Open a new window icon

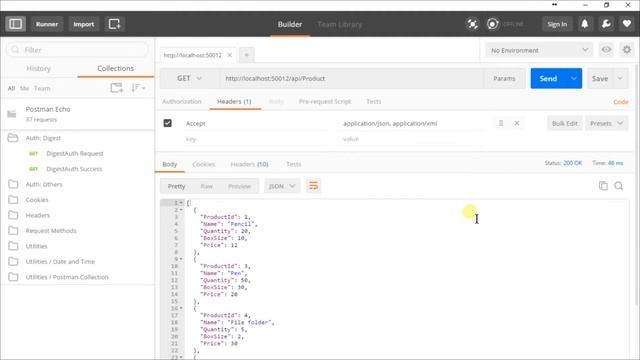(x=115, y=24)
